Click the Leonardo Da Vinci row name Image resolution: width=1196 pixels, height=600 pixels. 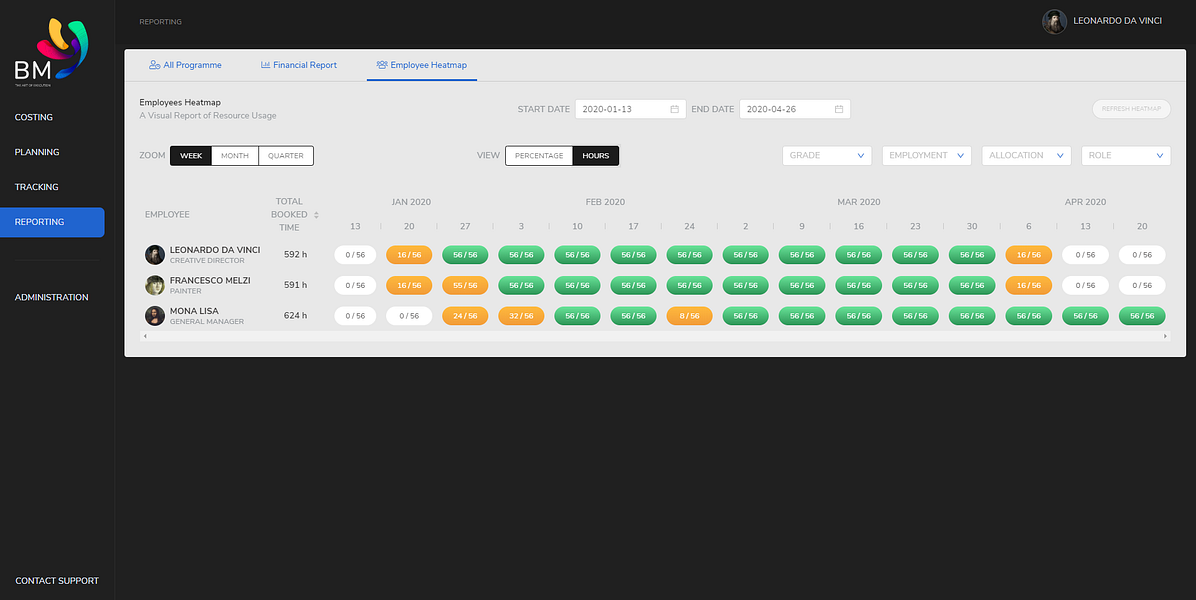tap(214, 250)
